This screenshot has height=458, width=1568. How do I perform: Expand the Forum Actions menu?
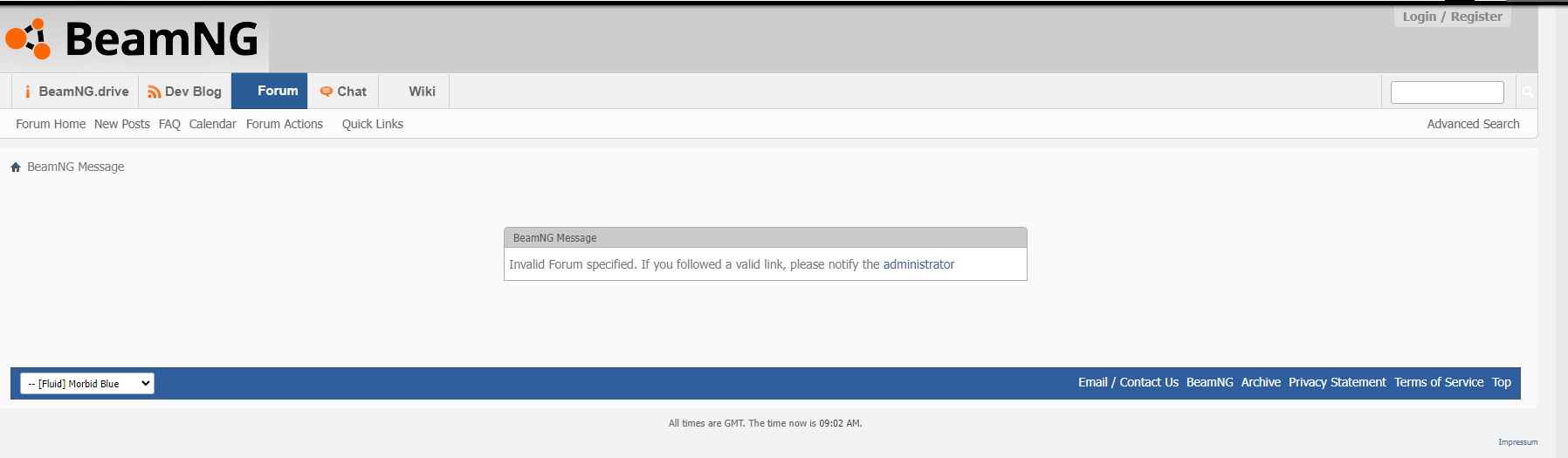(285, 124)
